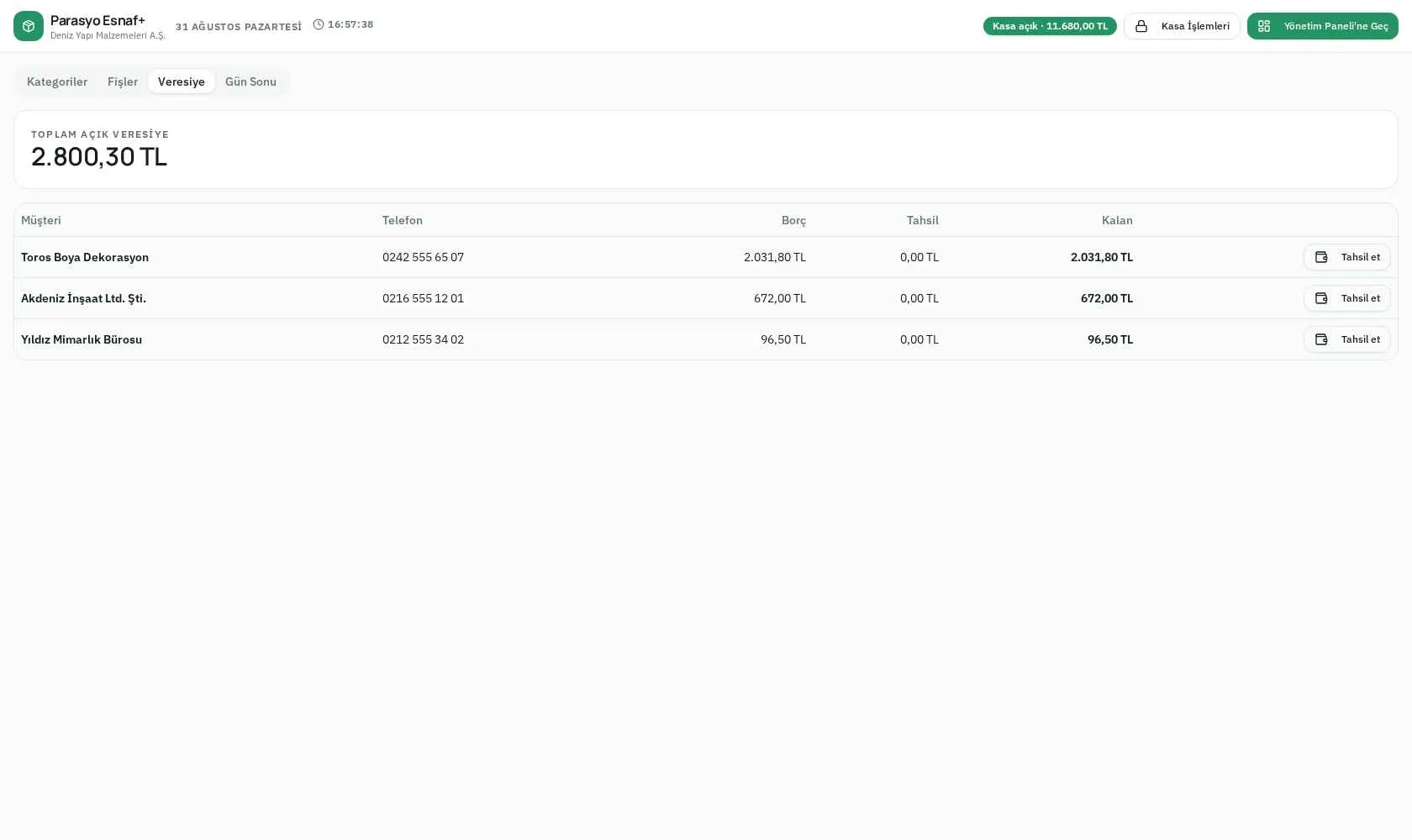The width and height of the screenshot is (1412, 840).
Task: Click Tahsil 0,00 TL in Toros Boya row
Action: pos(919,257)
